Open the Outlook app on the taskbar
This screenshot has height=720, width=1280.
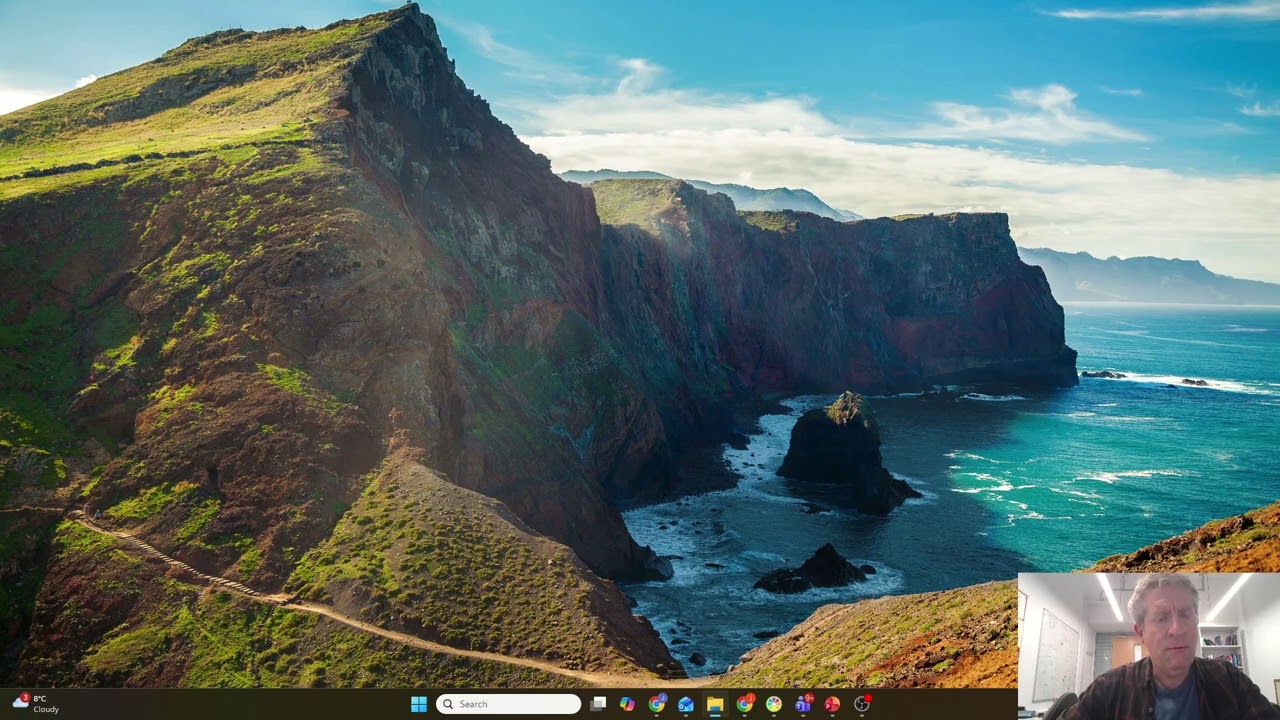(686, 704)
